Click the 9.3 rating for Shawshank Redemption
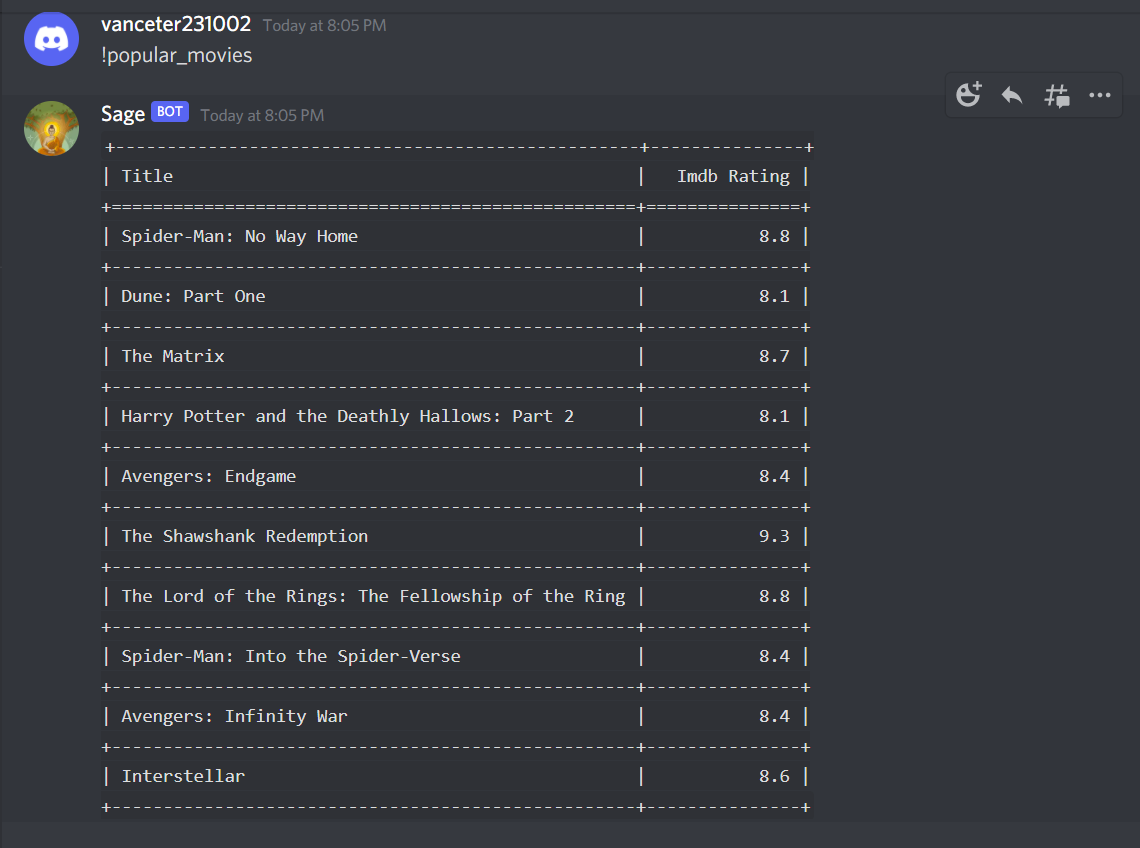This screenshot has width=1140, height=848. 774,537
